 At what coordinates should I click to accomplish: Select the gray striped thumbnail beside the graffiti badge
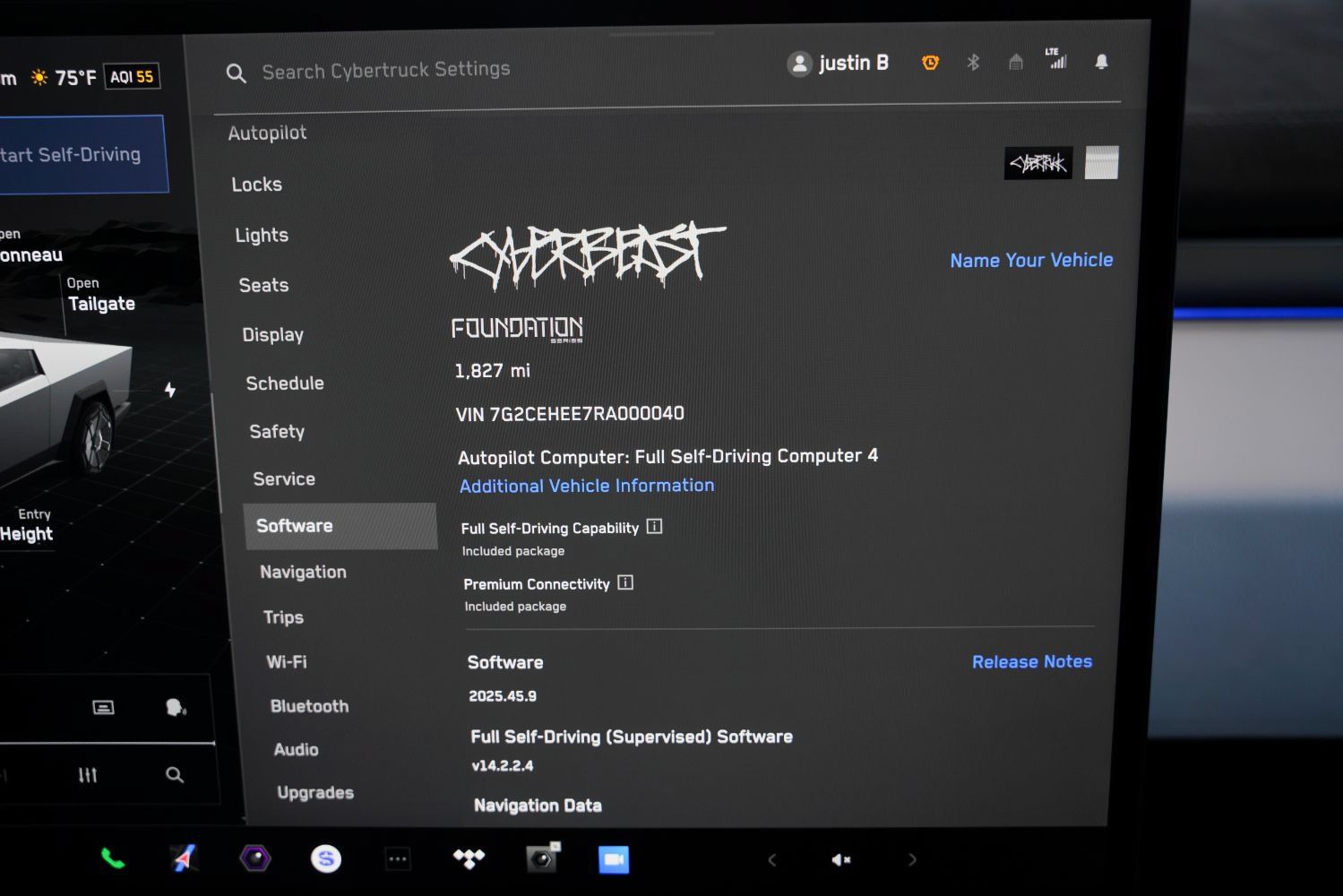pyautogui.click(x=1102, y=163)
